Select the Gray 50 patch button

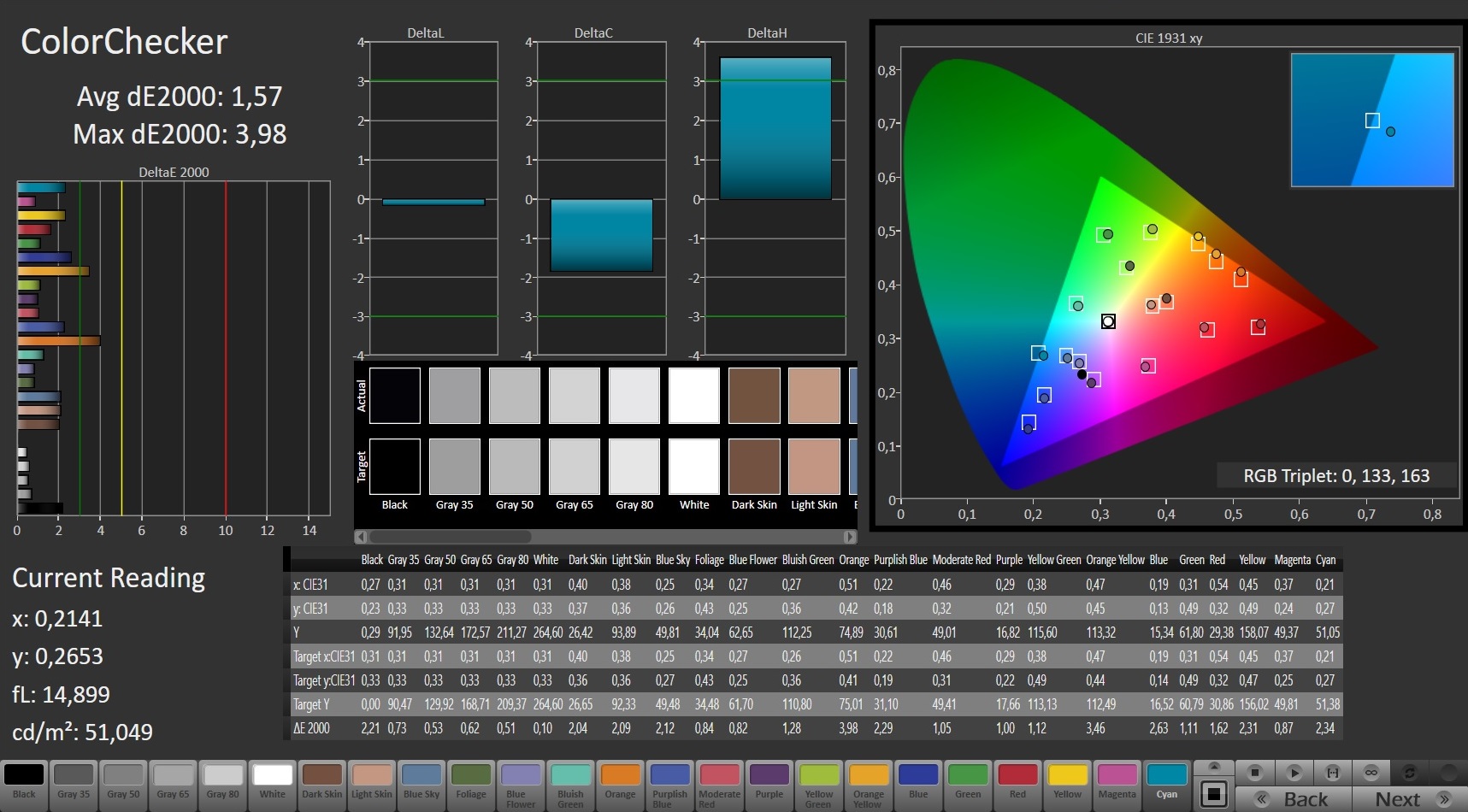pyautogui.click(x=123, y=782)
